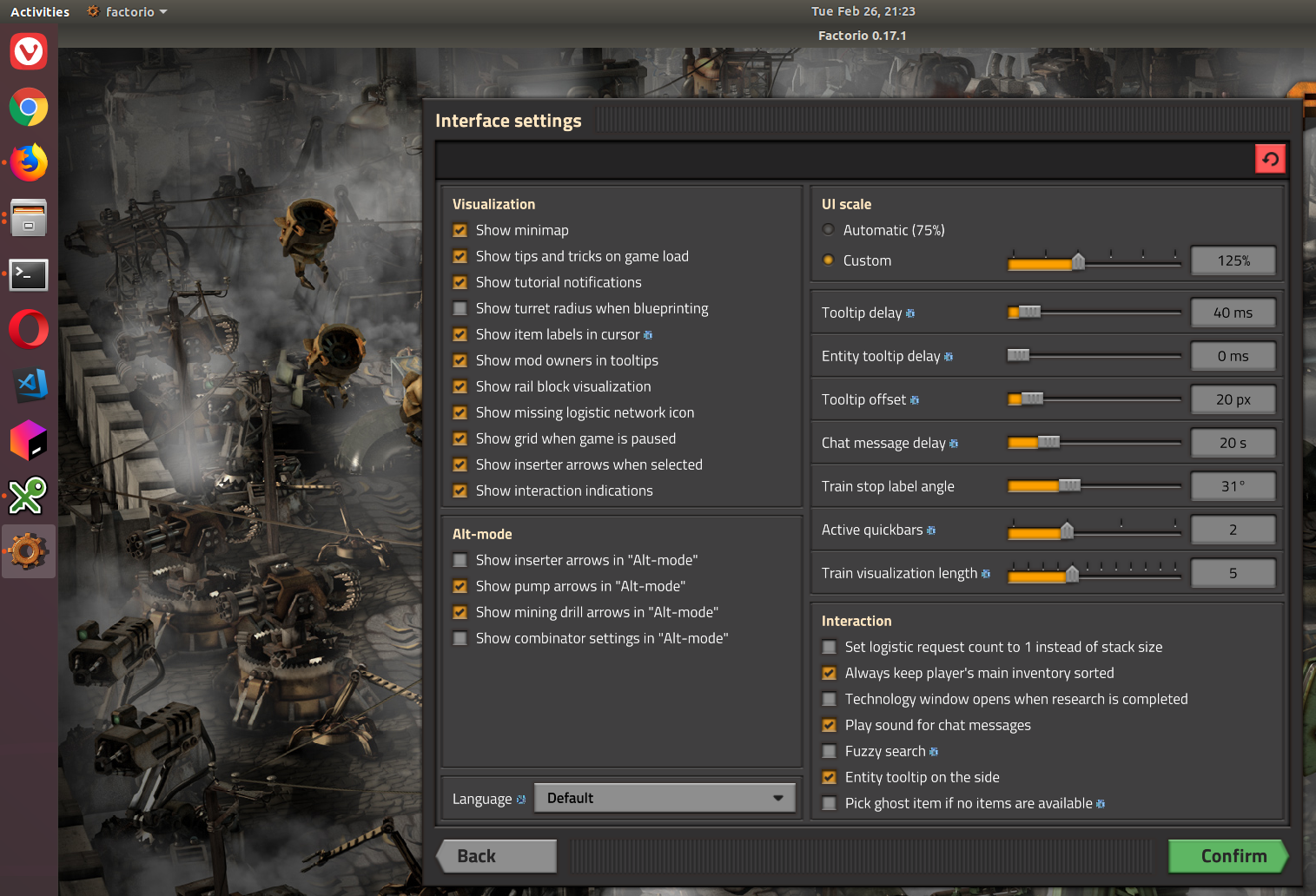
Task: Click the Train visualization length slider
Action: pos(1094,573)
